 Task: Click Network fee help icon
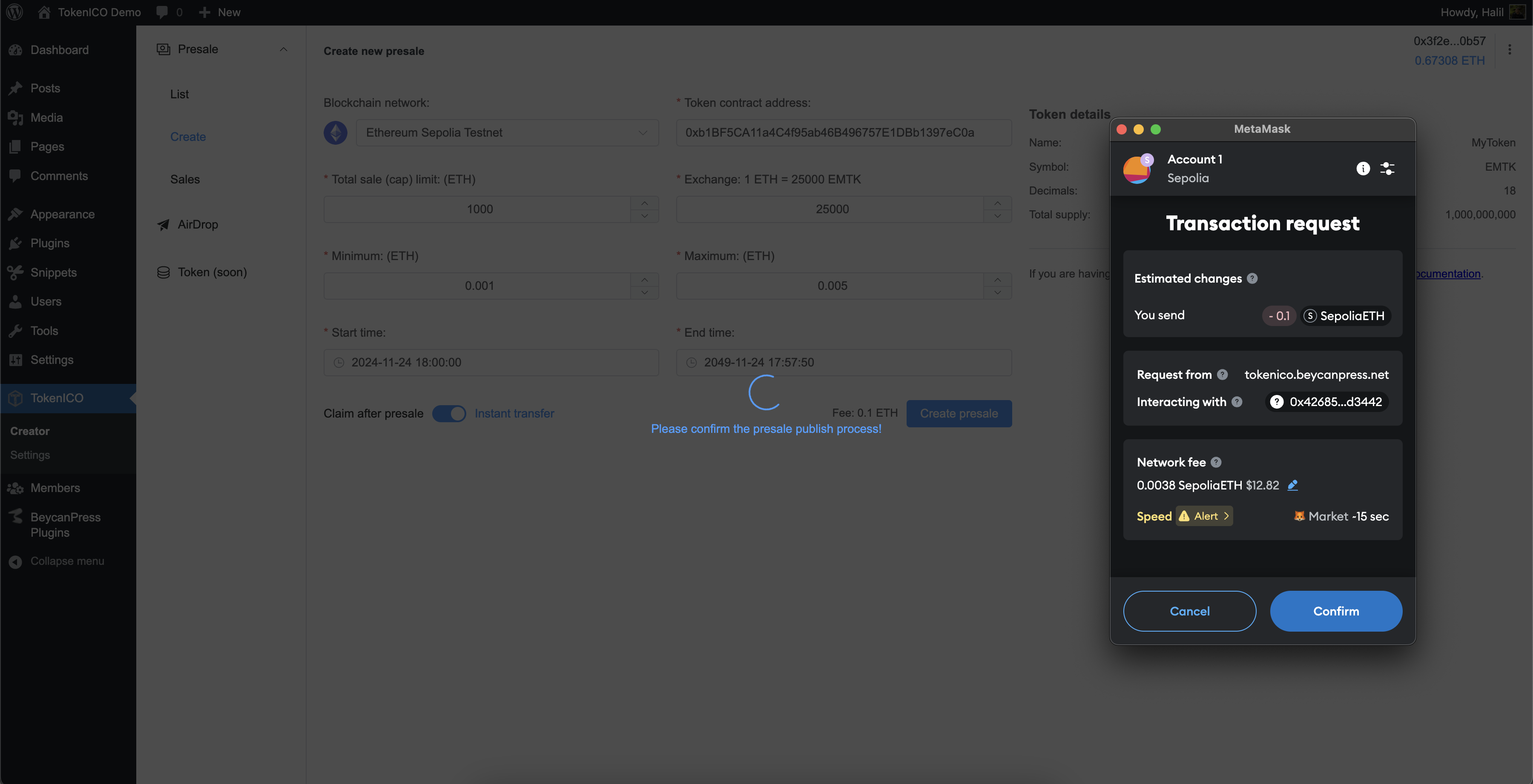pyautogui.click(x=1217, y=462)
